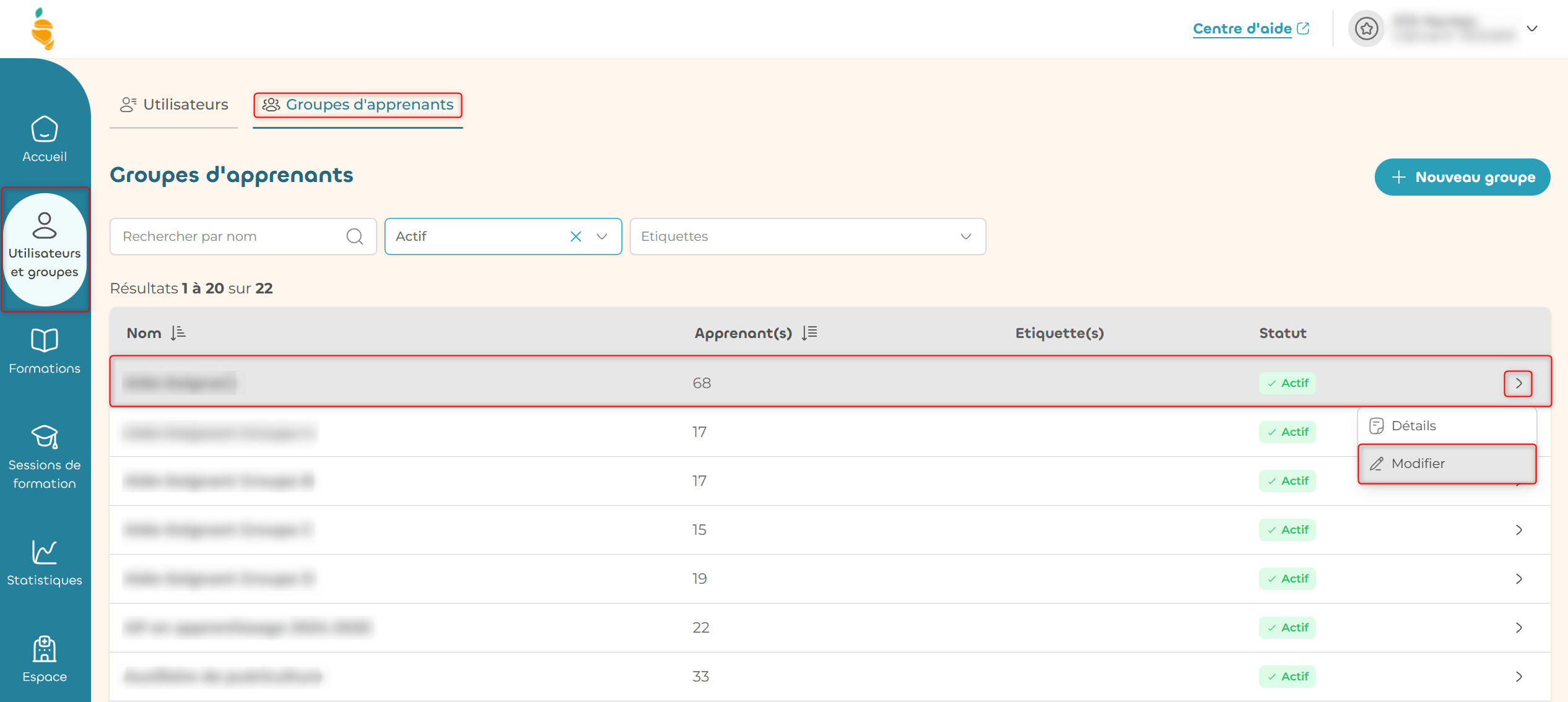Click the app logo at top left
Image resolution: width=1568 pixels, height=702 pixels.
tap(43, 28)
